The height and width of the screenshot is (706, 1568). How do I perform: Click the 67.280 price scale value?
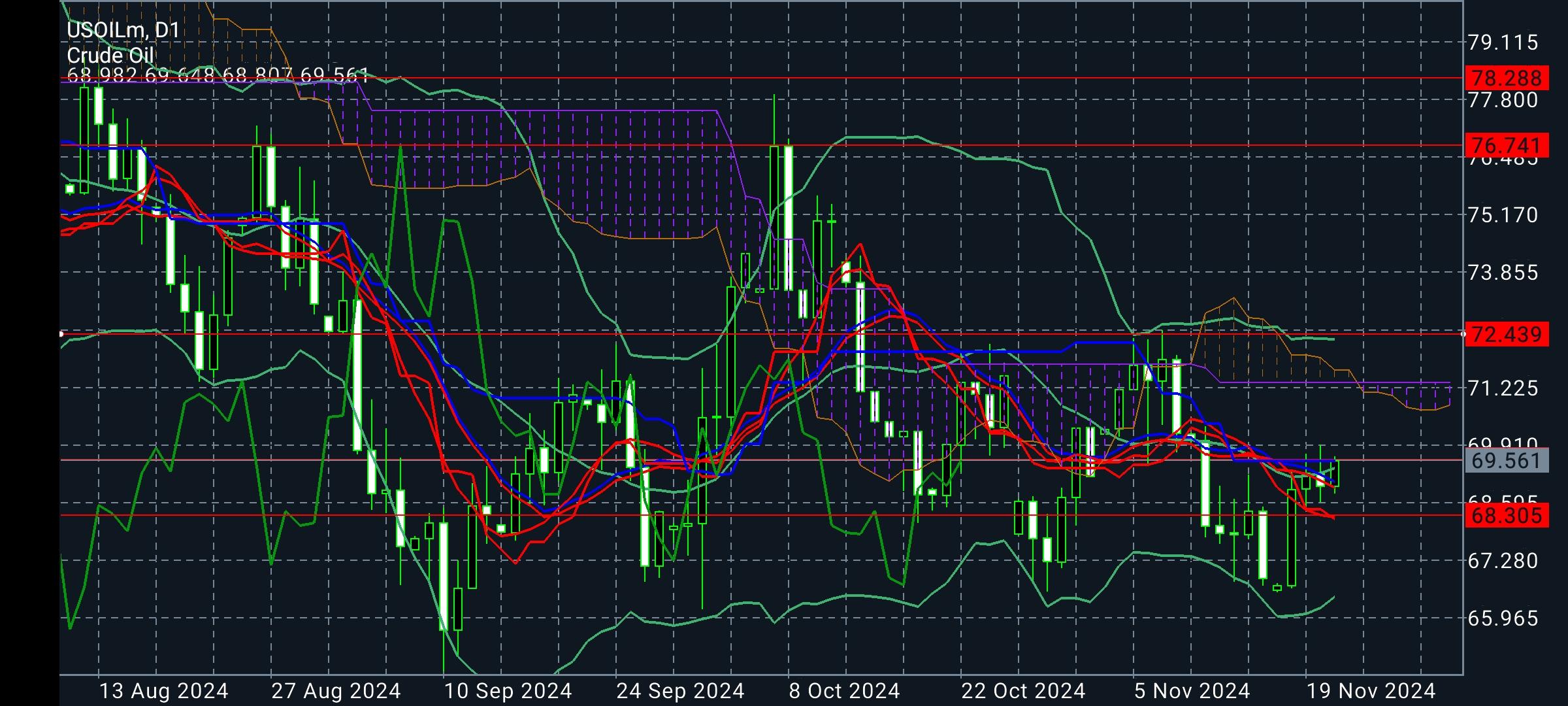pyautogui.click(x=1503, y=561)
